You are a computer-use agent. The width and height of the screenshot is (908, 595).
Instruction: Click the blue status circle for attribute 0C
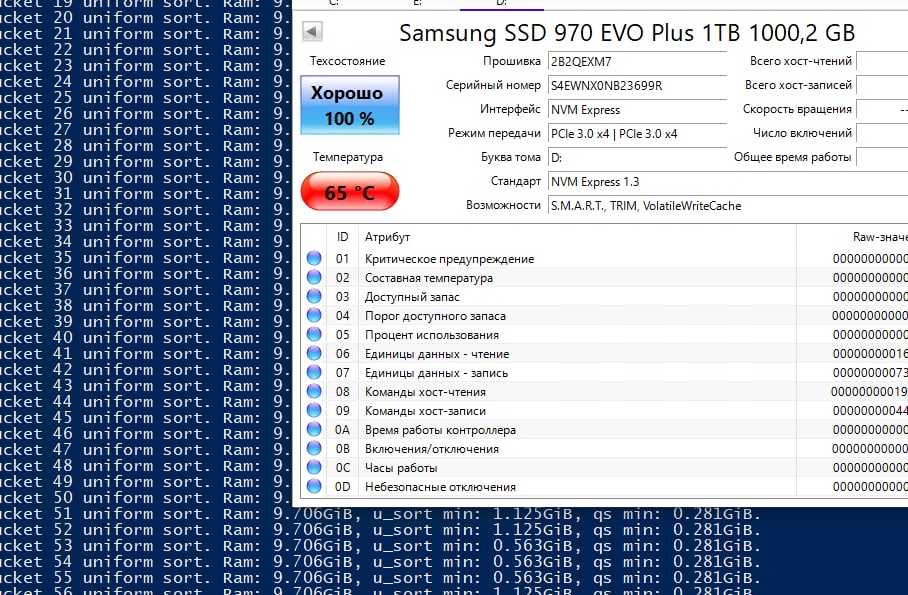(314, 467)
